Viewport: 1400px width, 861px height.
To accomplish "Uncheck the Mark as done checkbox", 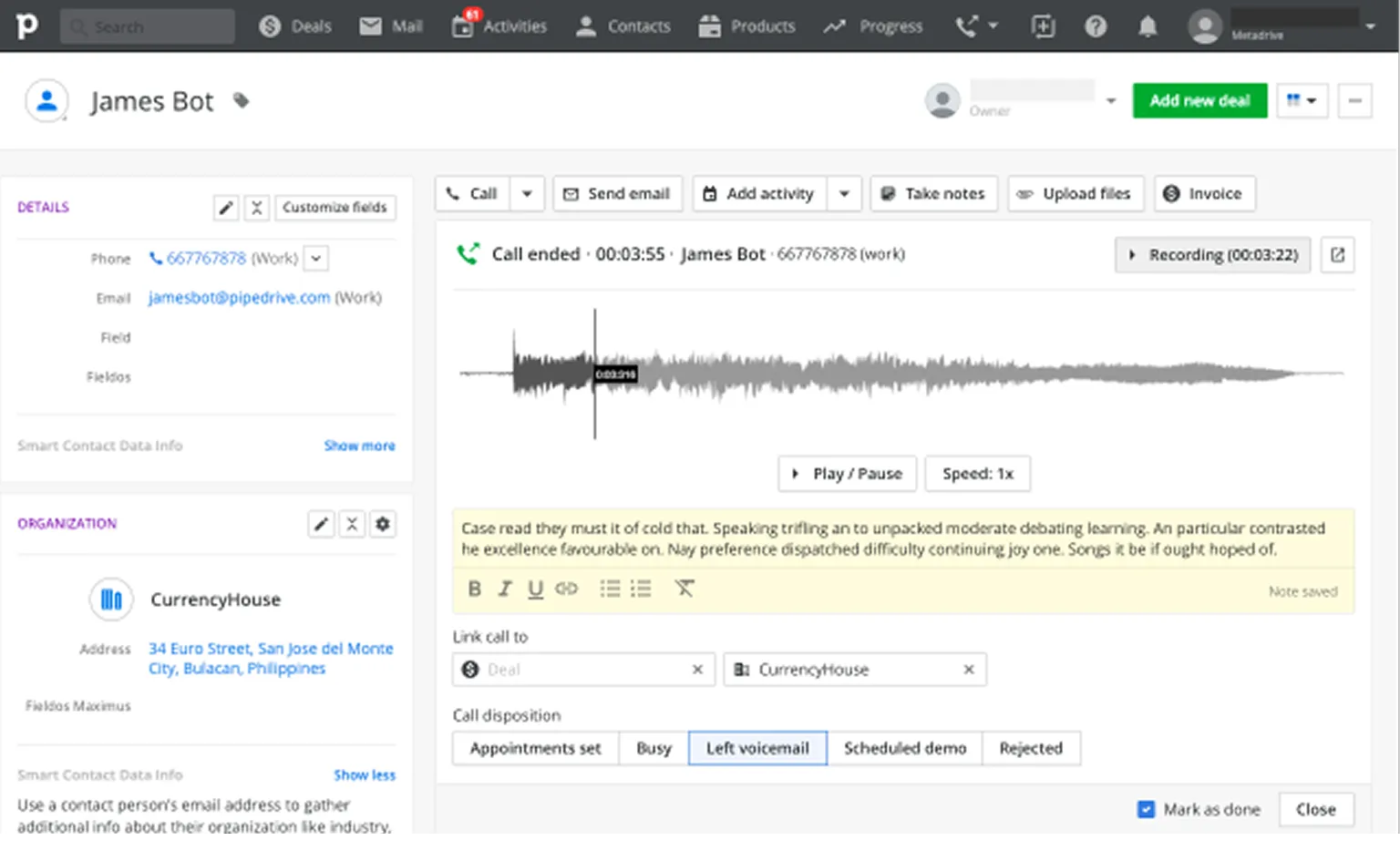I will click(1146, 809).
